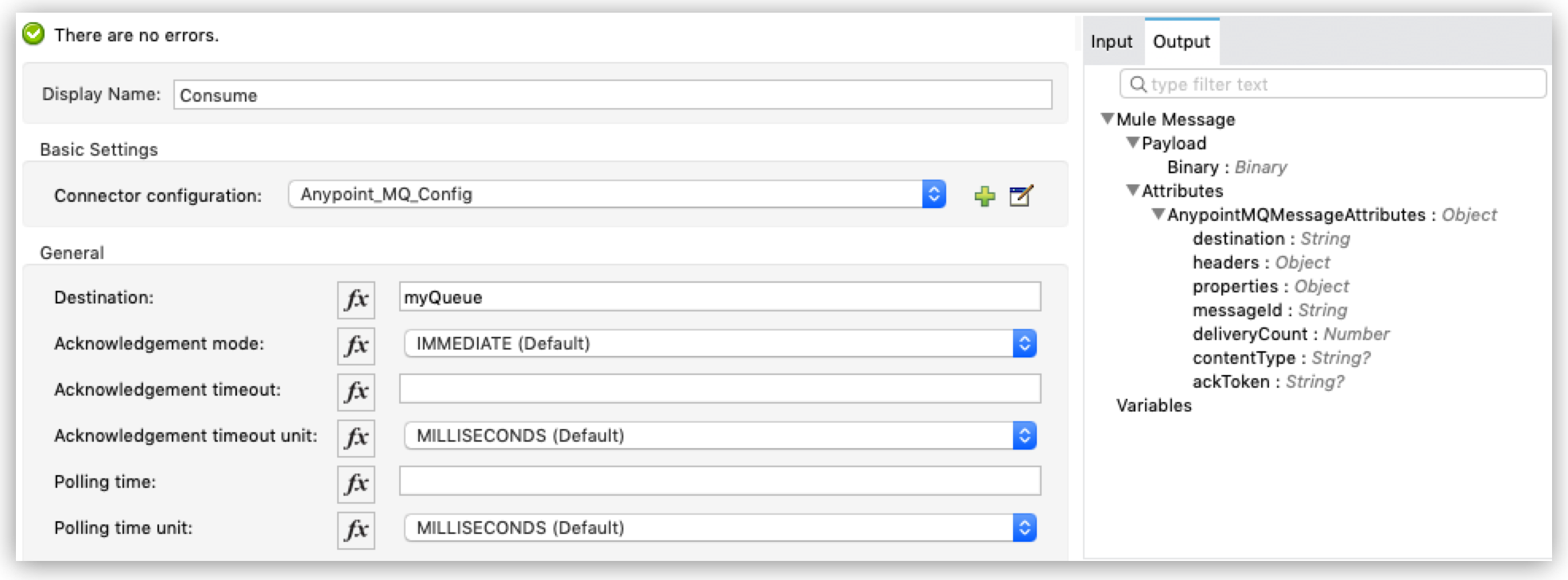Collapse the AnypointMQMessageAttributes node
1568x580 pixels.
(x=1157, y=215)
